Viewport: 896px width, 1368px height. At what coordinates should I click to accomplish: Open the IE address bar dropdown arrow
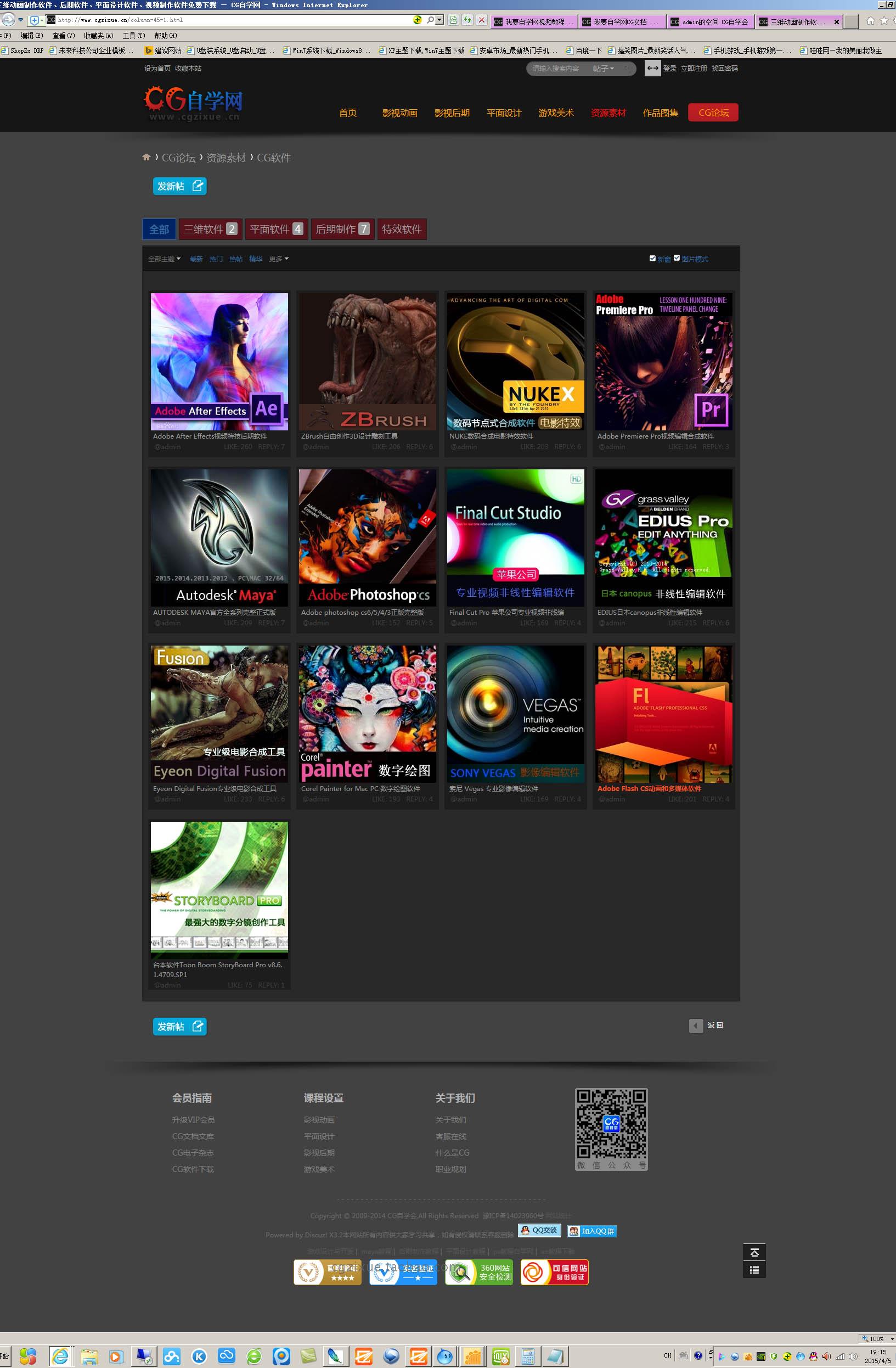click(x=439, y=20)
